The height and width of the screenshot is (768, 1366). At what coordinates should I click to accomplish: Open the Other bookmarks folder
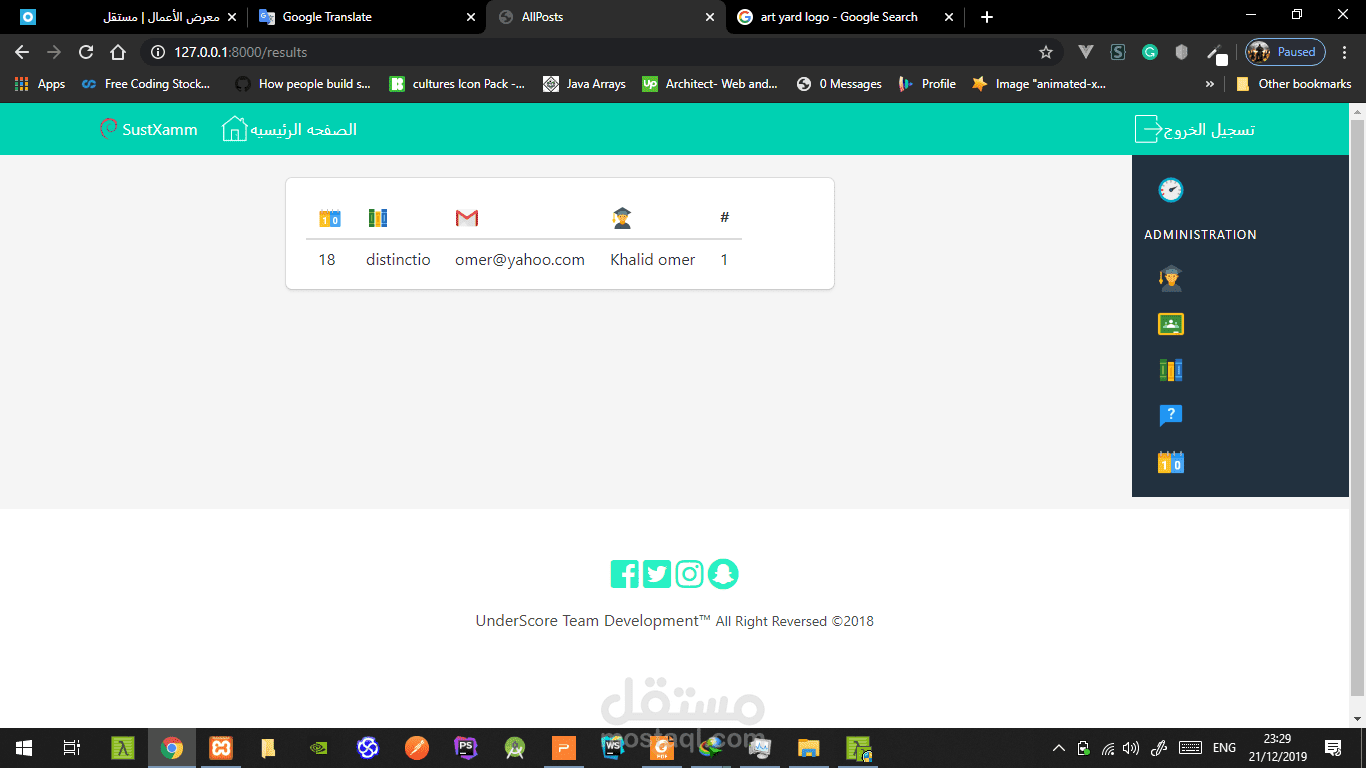(x=1294, y=84)
